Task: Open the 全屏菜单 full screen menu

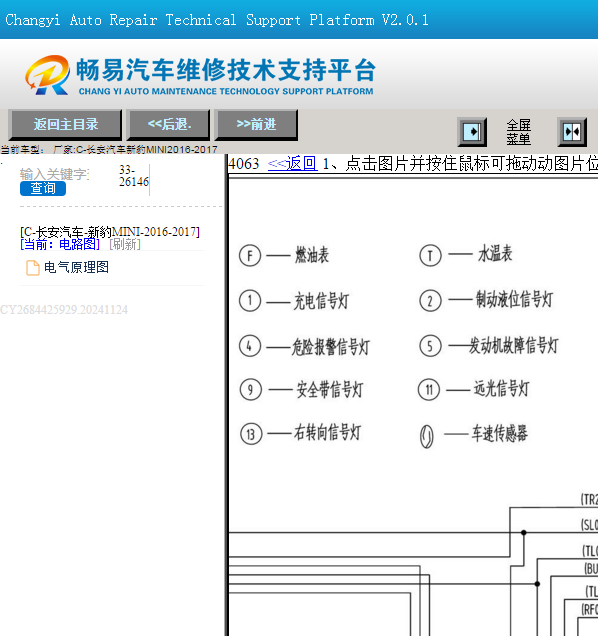Action: click(x=518, y=132)
